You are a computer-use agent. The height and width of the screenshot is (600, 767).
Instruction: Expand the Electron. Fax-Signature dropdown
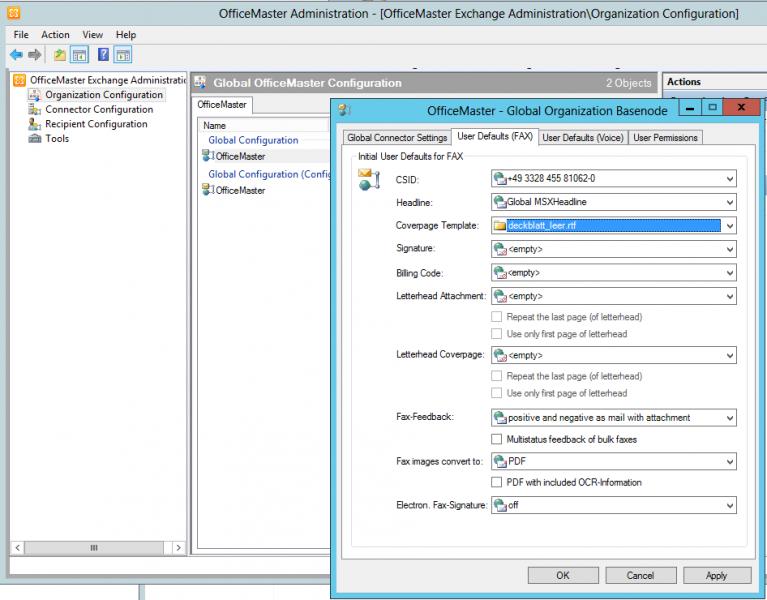(729, 506)
